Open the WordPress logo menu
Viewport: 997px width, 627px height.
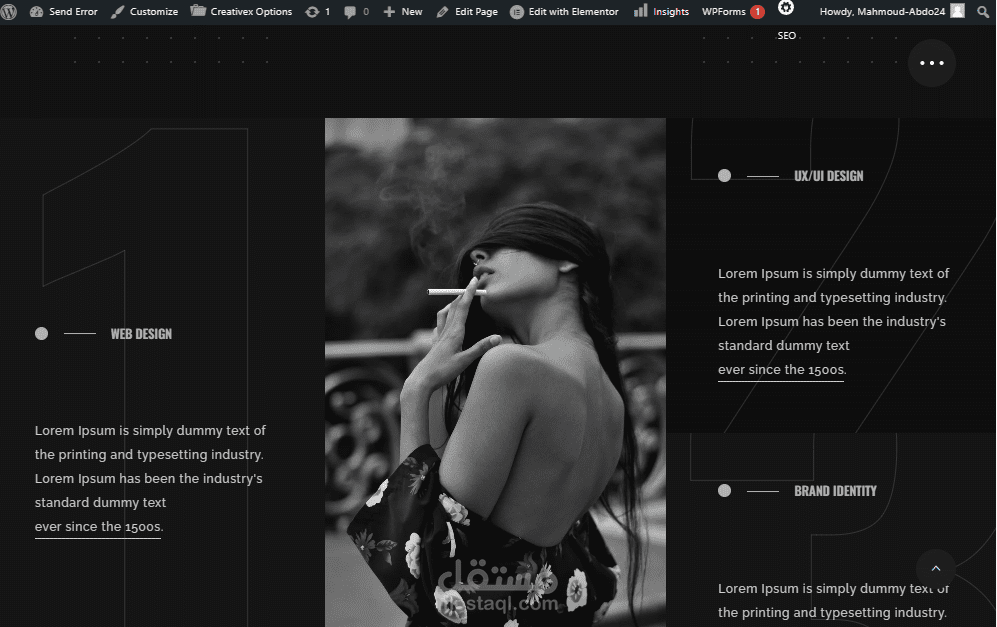pos(9,11)
